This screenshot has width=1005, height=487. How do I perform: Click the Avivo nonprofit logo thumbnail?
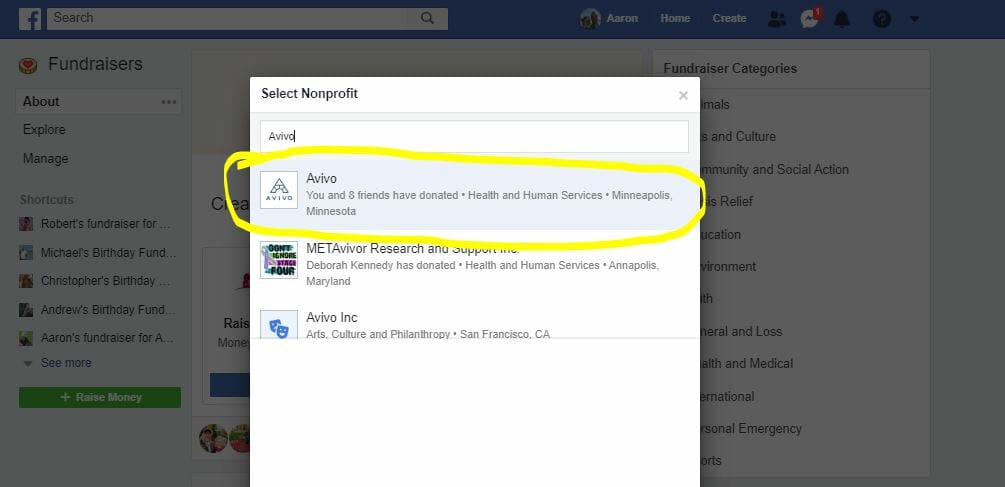point(279,190)
